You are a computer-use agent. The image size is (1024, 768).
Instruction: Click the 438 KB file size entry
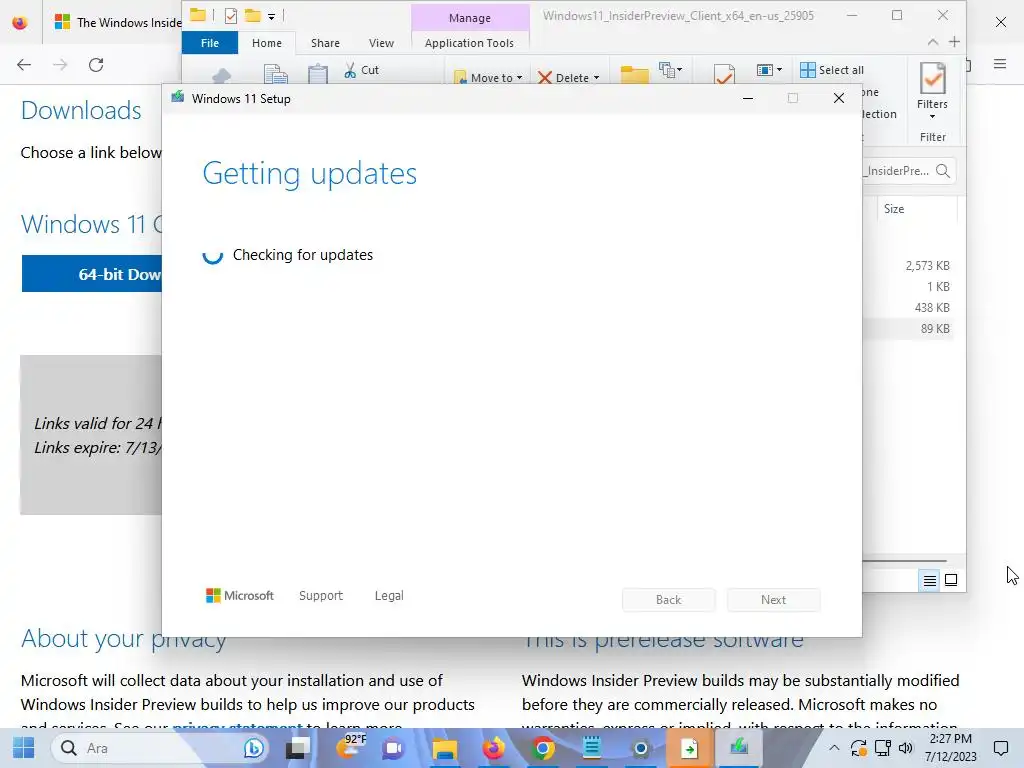click(x=932, y=308)
